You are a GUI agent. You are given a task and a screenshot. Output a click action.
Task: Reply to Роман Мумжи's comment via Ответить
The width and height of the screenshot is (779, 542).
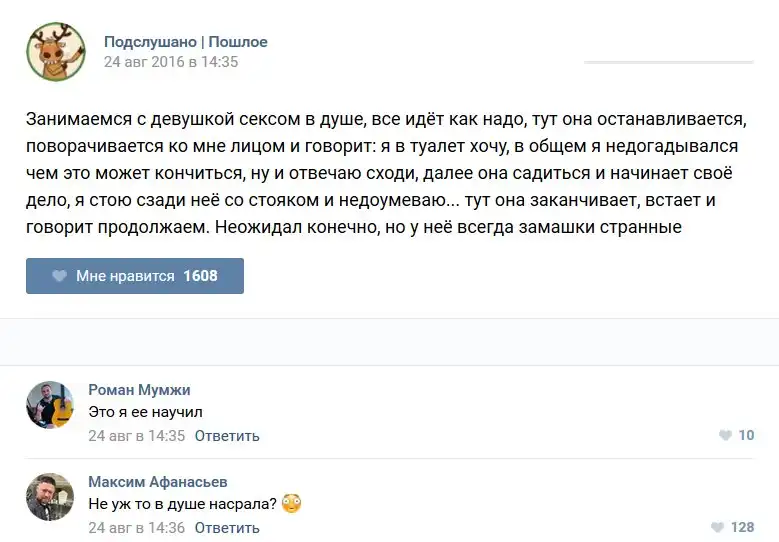point(227,436)
